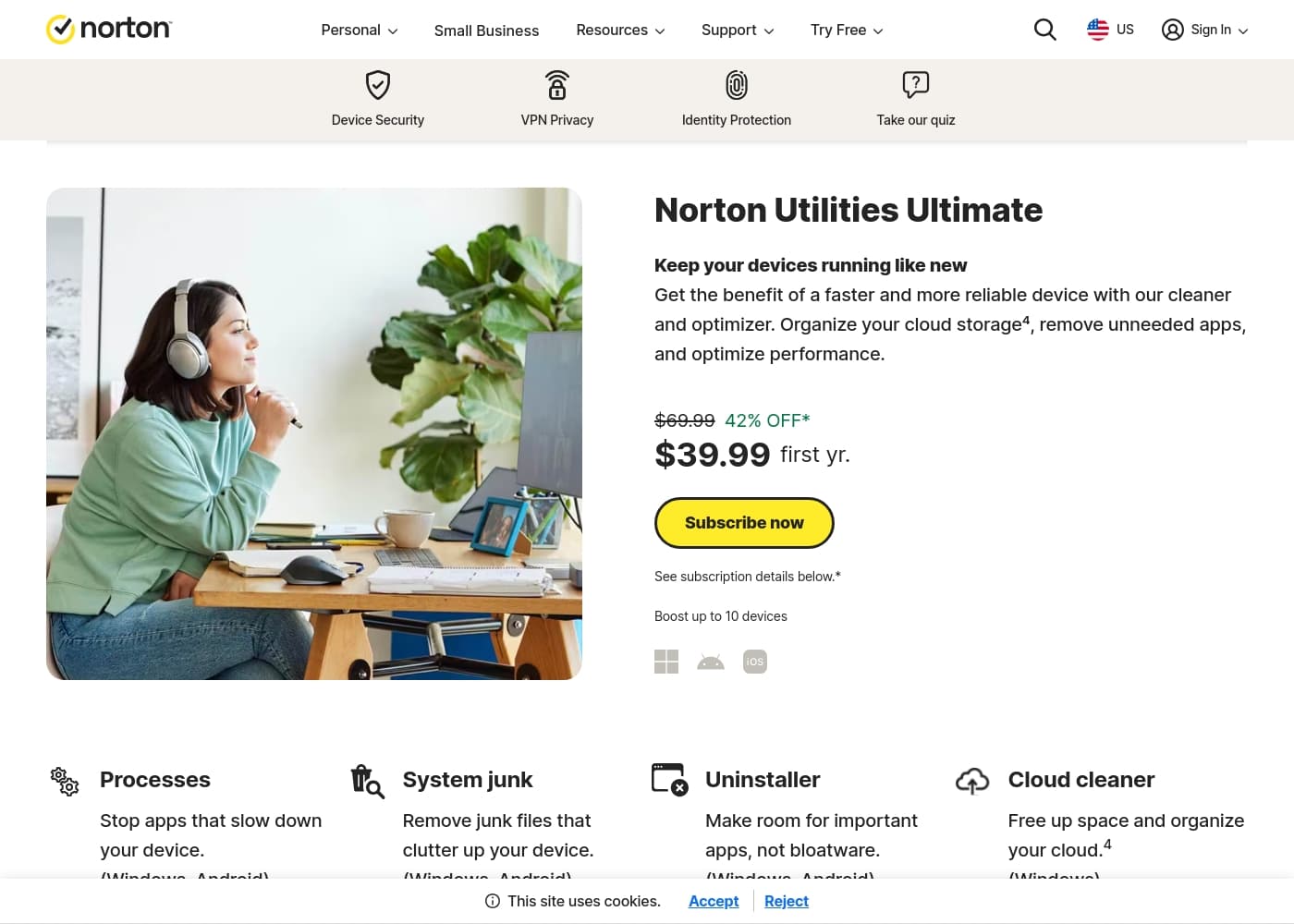Click the Uninstaller feature icon
This screenshot has width=1294, height=924.
pyautogui.click(x=668, y=780)
